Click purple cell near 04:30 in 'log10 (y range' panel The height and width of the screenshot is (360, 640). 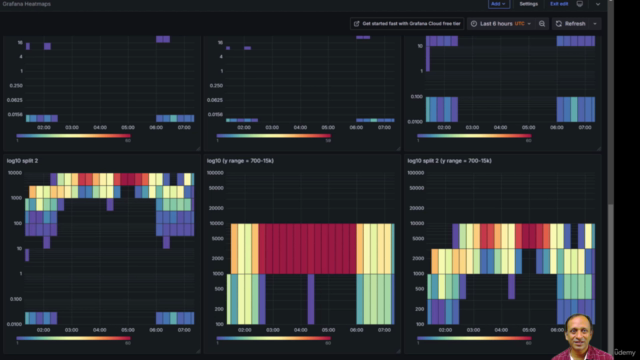pyautogui.click(x=311, y=299)
